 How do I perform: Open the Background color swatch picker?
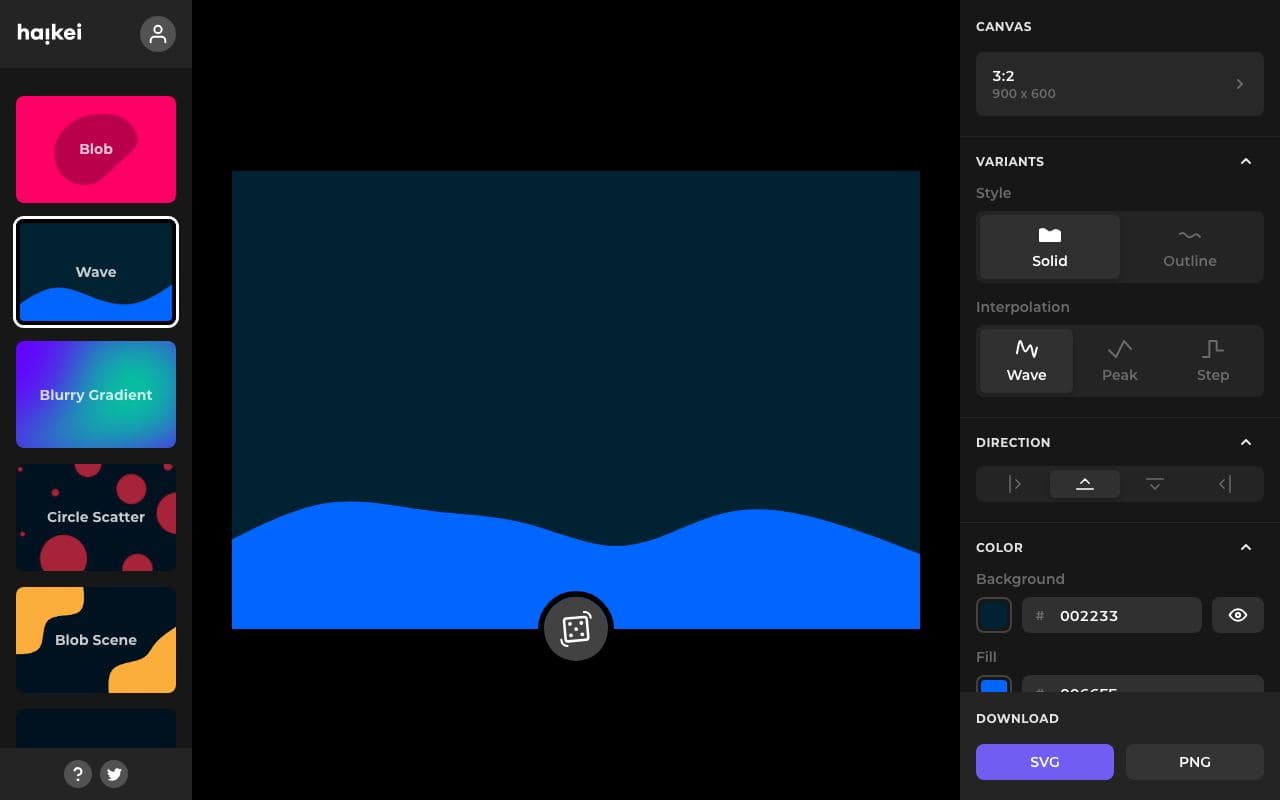pos(994,615)
